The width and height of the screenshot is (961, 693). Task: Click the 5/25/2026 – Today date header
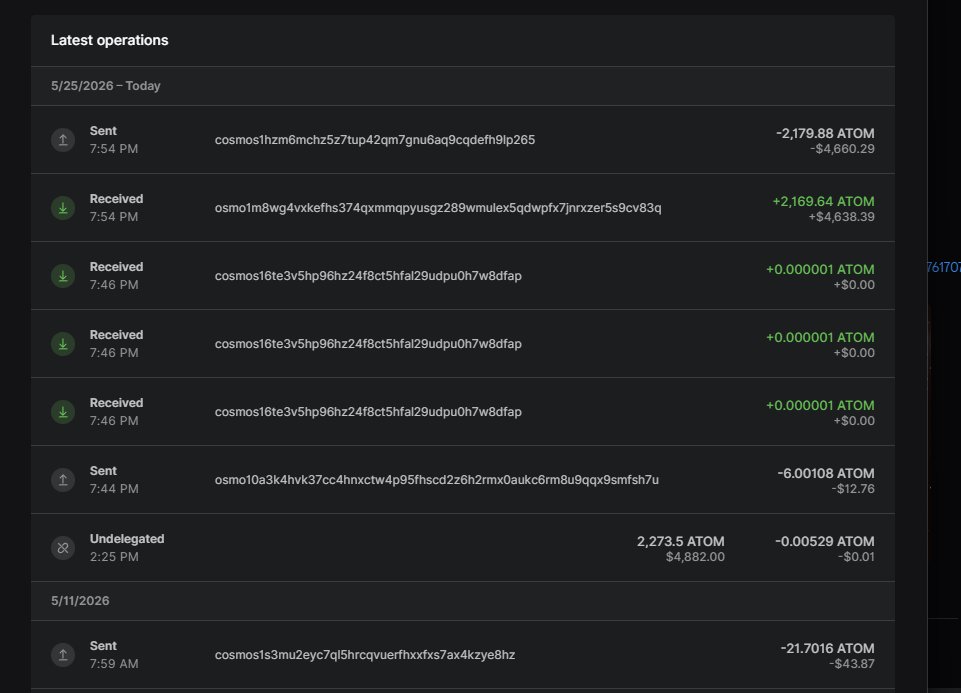pos(105,86)
